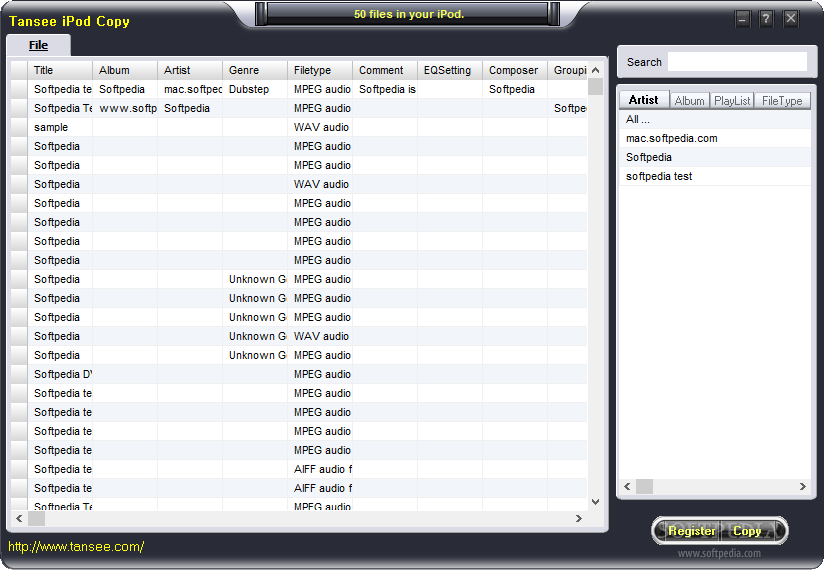This screenshot has height=572, width=824.
Task: Click the 'mac.softpec' artist cell
Action: tap(190, 89)
